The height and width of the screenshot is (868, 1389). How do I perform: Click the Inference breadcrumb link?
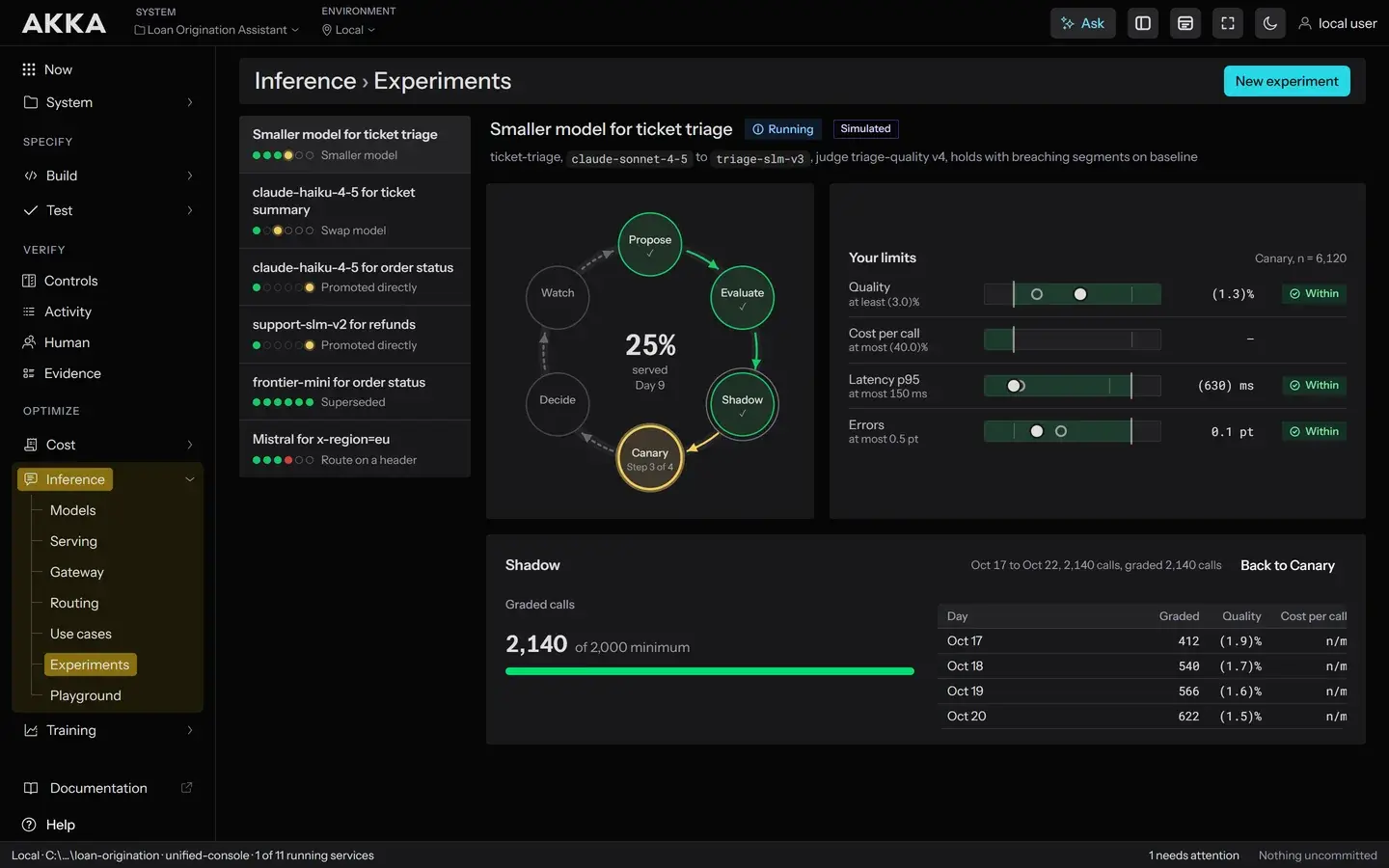[305, 81]
